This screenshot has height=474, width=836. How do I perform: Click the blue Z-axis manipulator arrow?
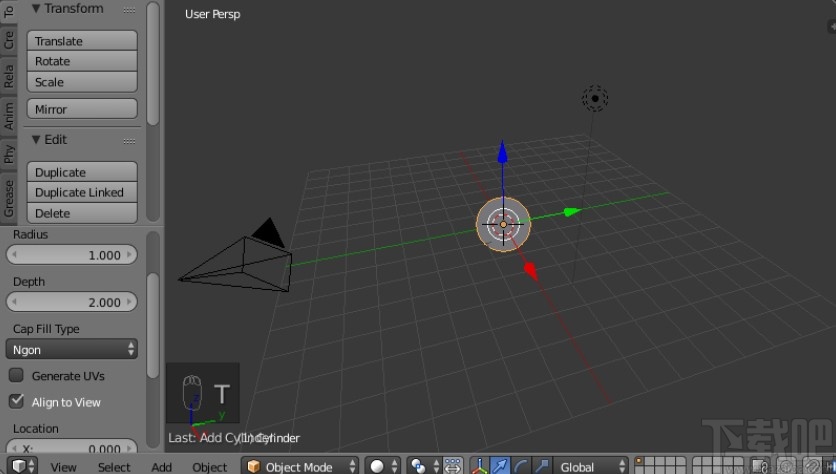[502, 152]
